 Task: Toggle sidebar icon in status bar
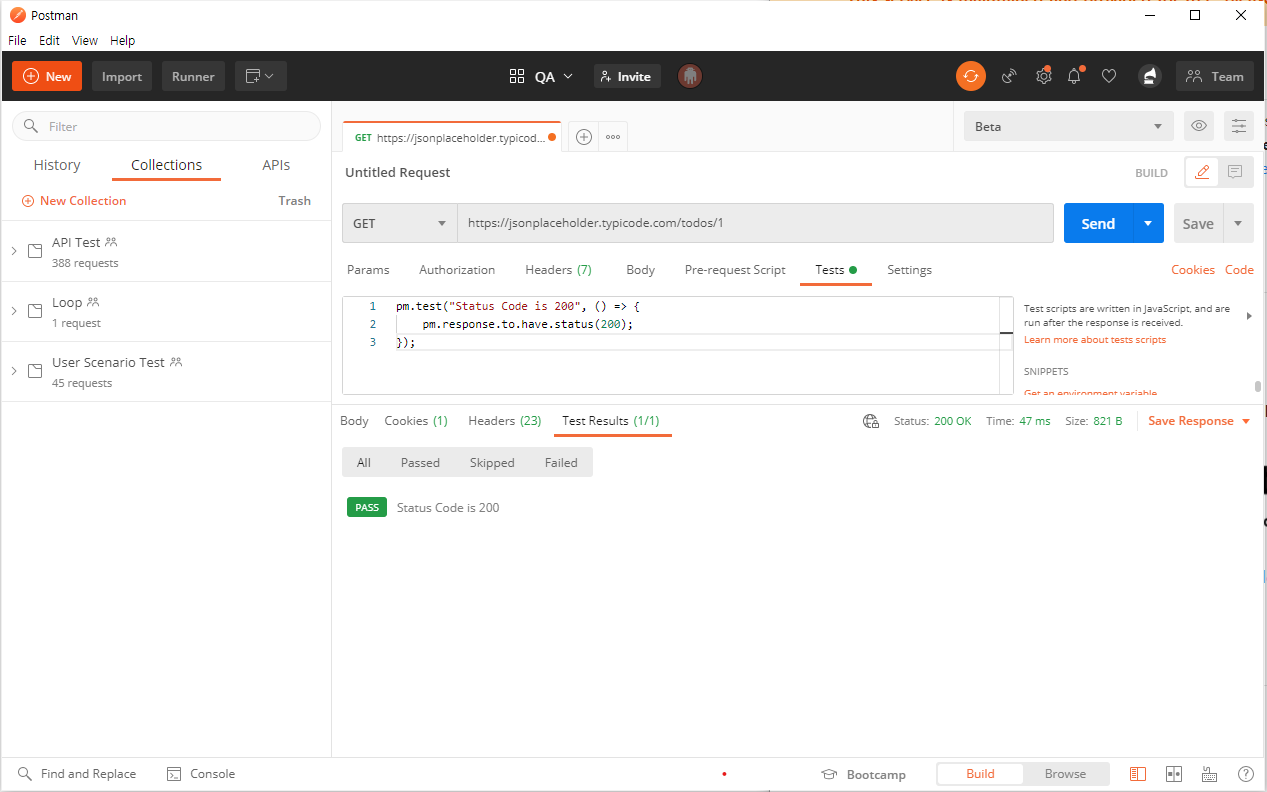1138,774
